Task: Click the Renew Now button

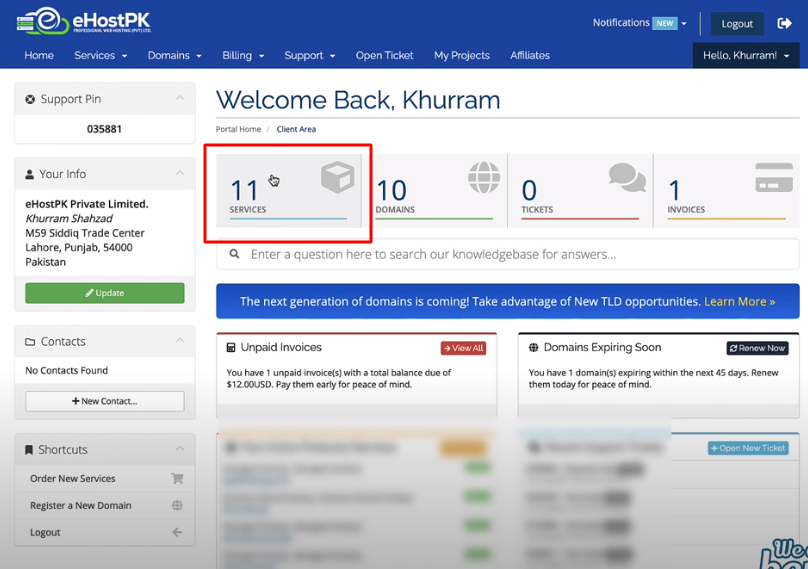Action: (x=758, y=348)
